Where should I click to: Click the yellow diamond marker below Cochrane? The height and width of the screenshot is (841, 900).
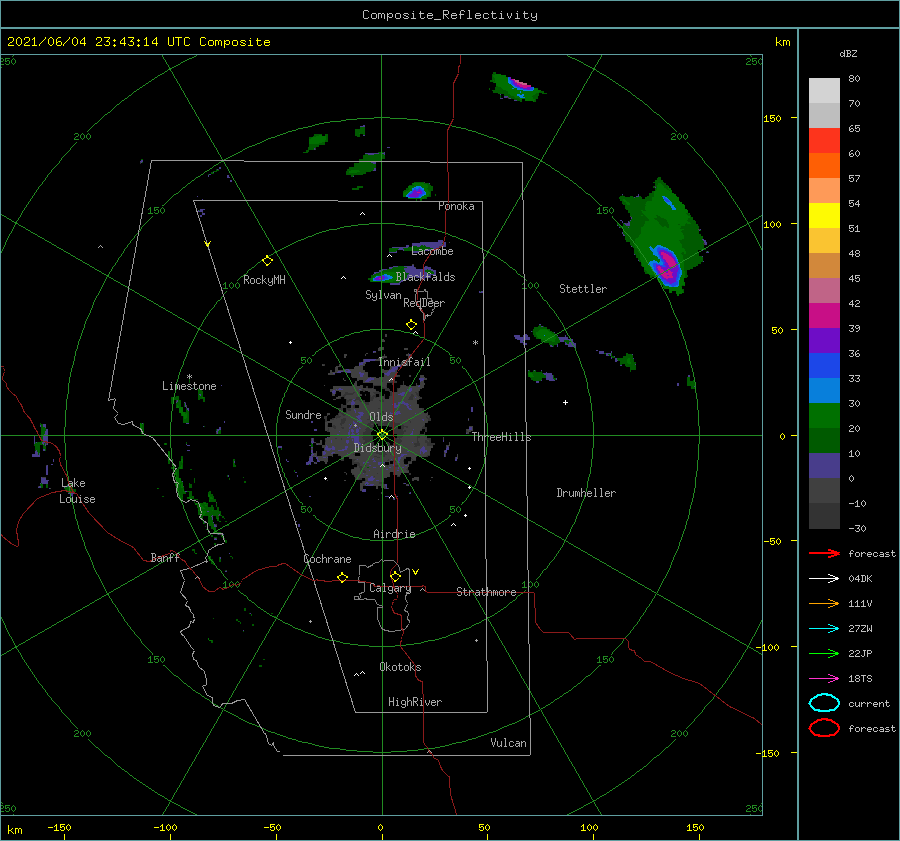tap(343, 577)
